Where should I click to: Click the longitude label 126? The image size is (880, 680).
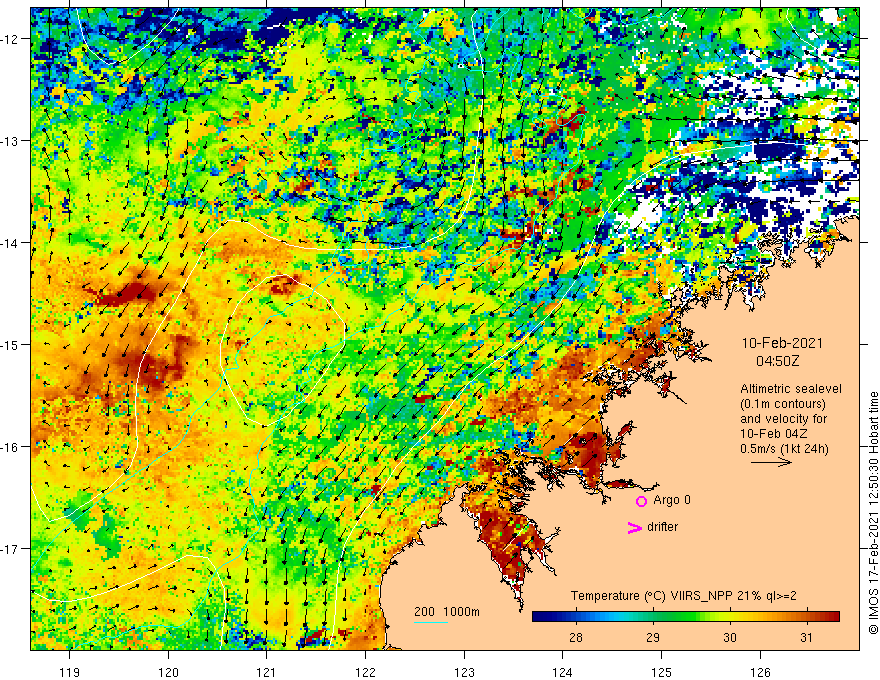coord(760,672)
